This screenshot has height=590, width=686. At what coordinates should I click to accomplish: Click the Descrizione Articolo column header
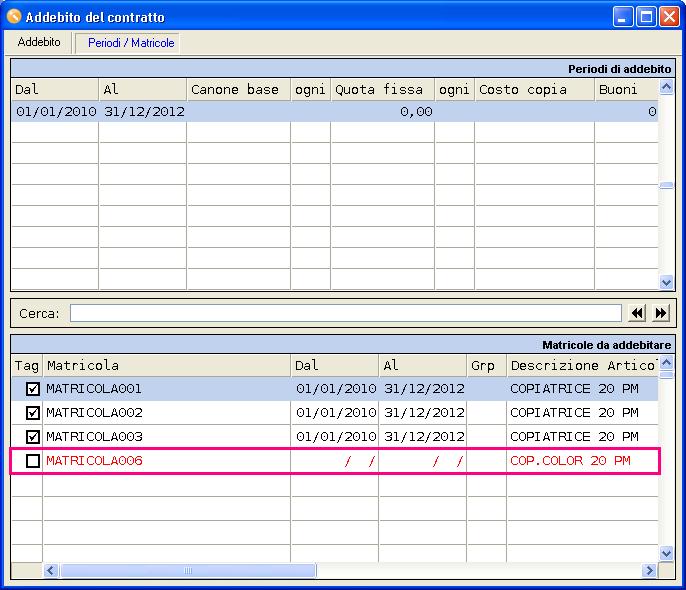pos(582,365)
